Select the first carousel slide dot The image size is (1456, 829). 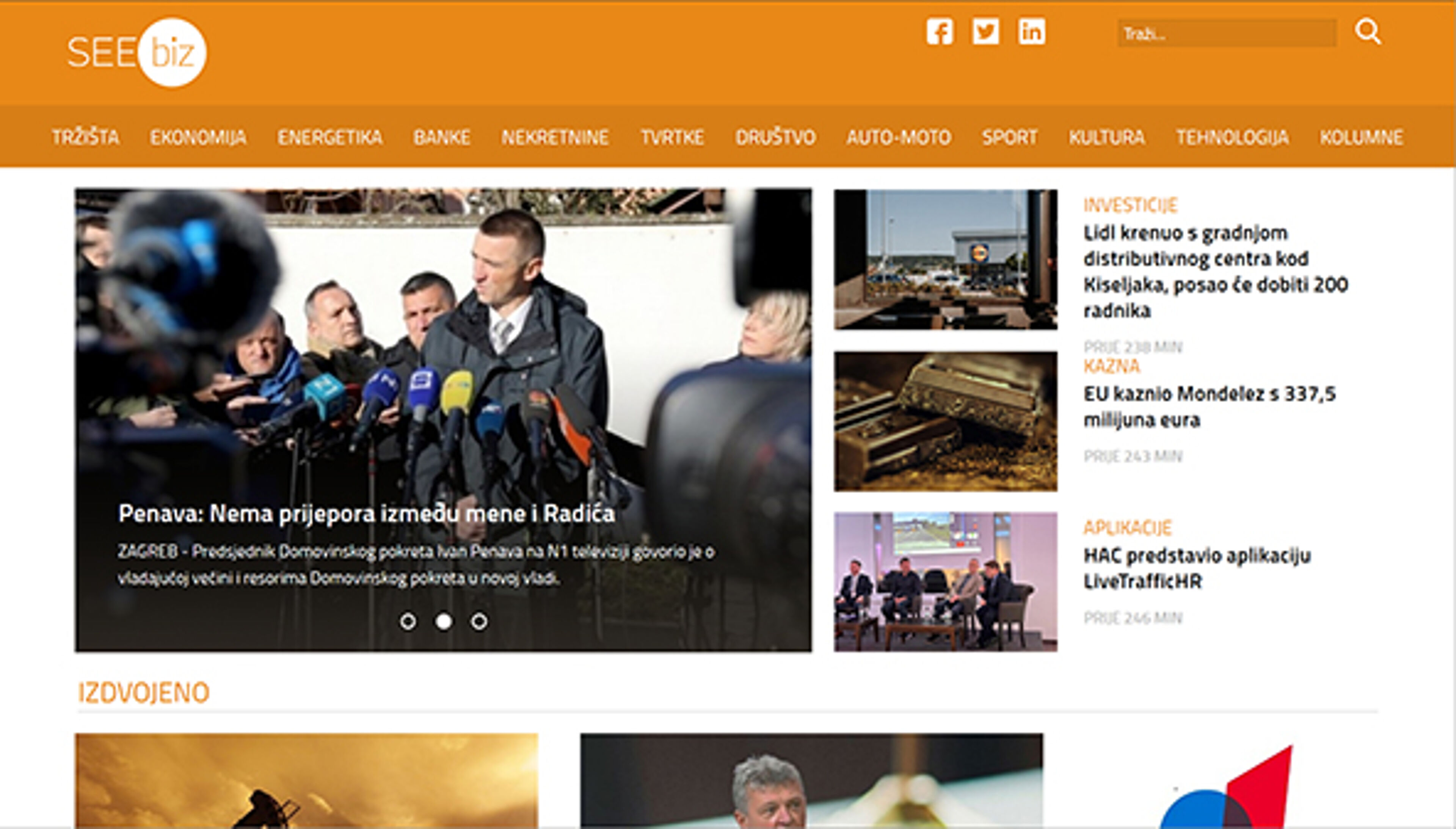point(408,621)
